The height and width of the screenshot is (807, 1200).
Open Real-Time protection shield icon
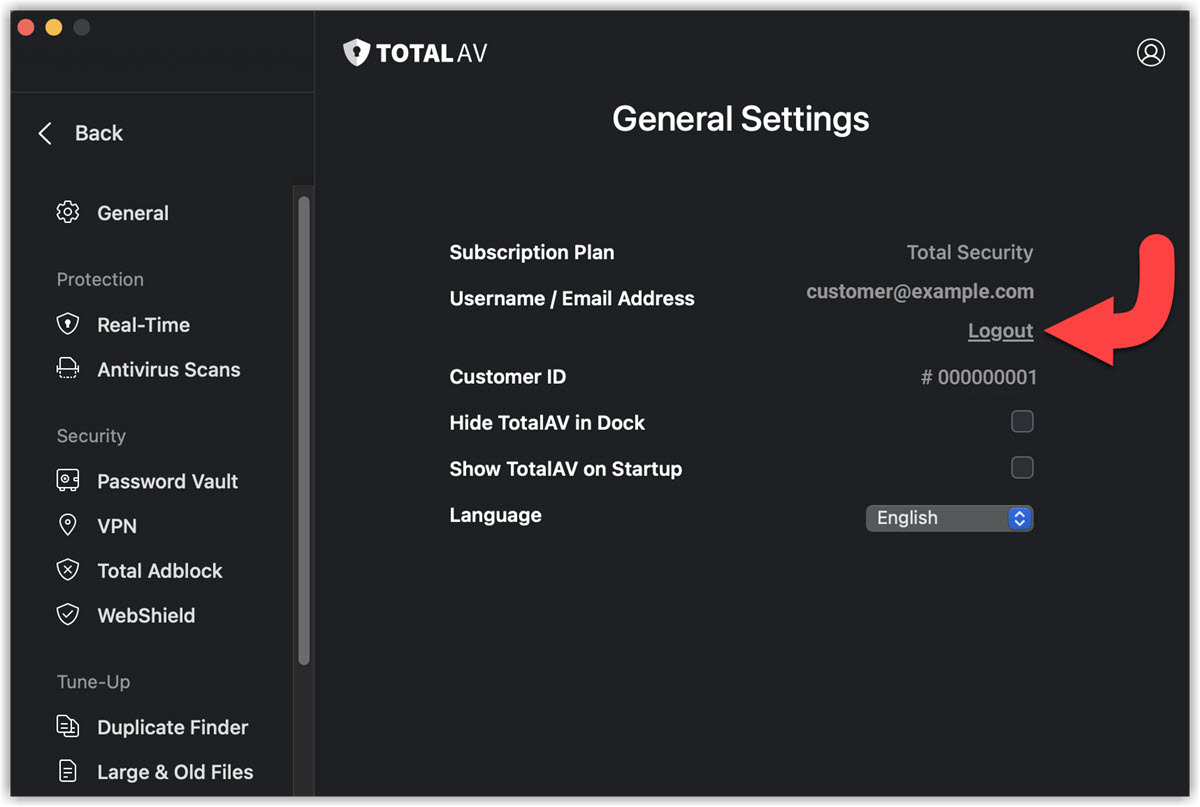click(68, 325)
